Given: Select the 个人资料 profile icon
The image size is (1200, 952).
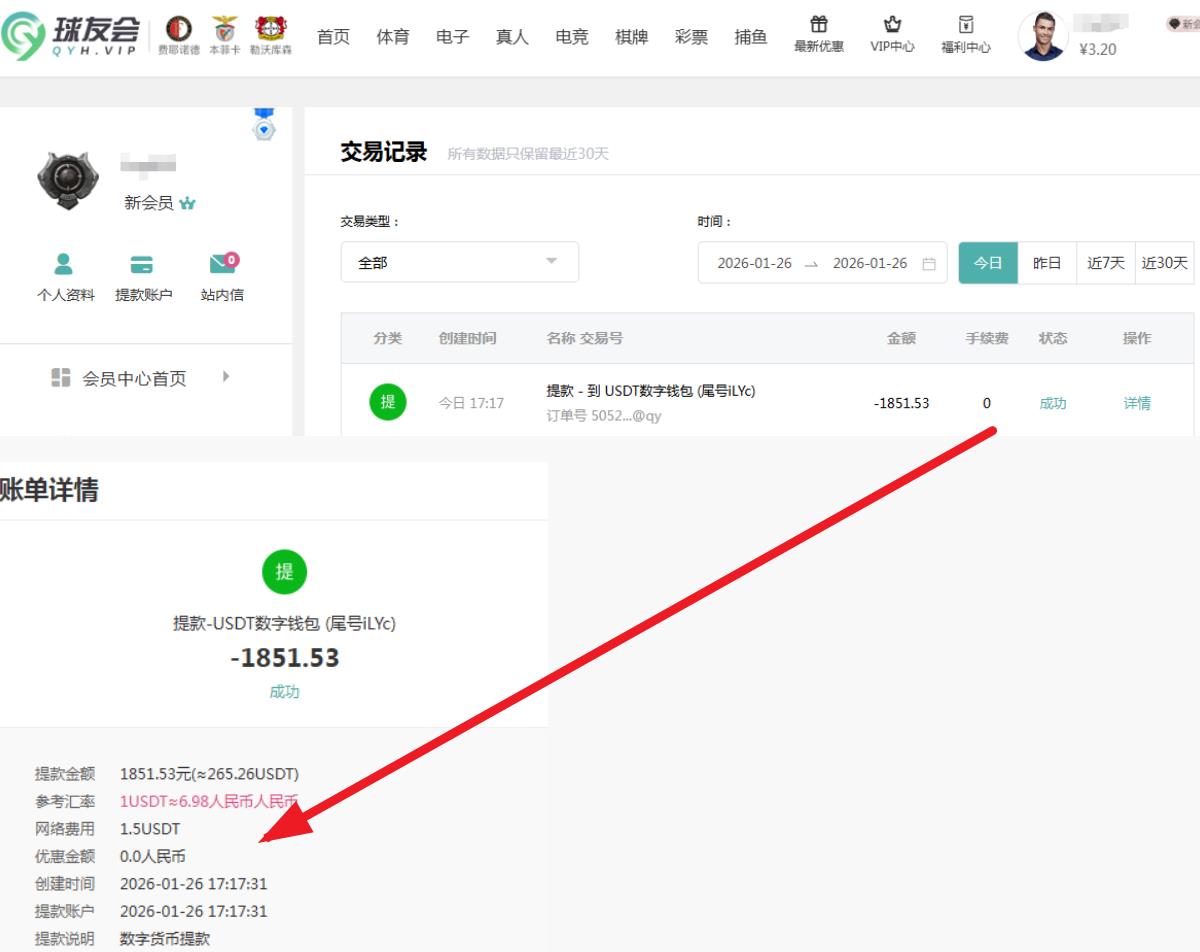Looking at the screenshot, I should (x=64, y=265).
